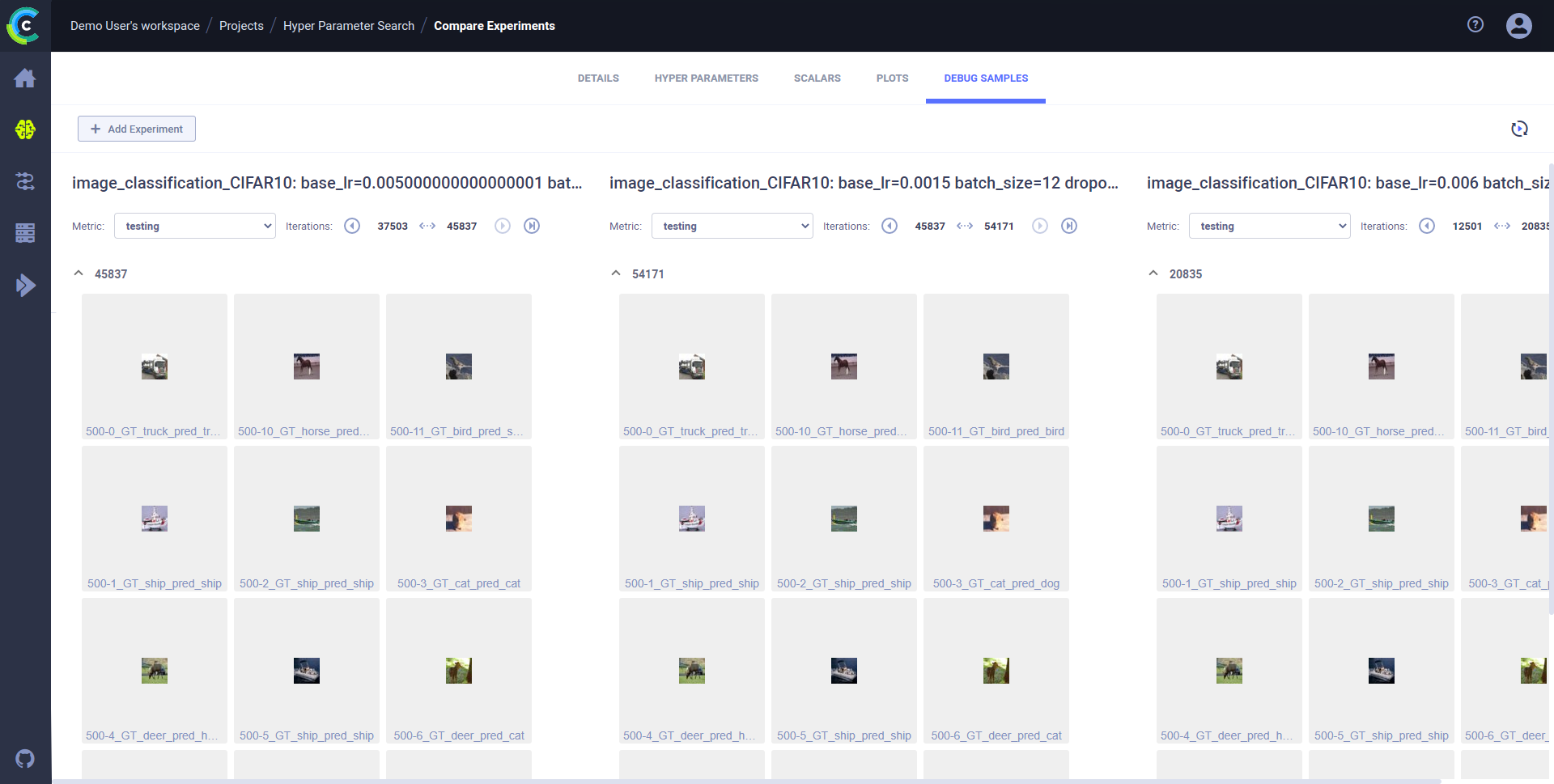Previous iteration arrow for second experiment
Screen dimensions: 1554x784
890,226
